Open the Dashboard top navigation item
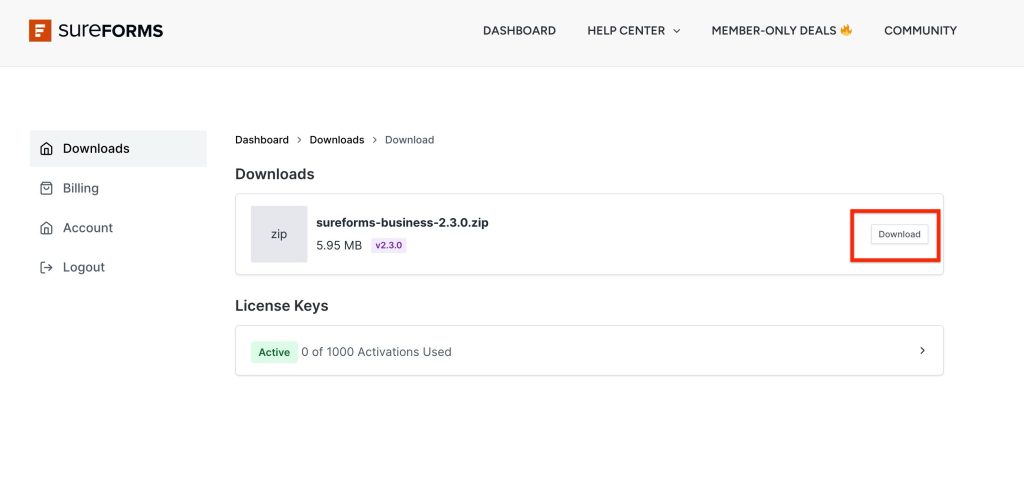Screen dimensions: 1024x488 [519, 31]
